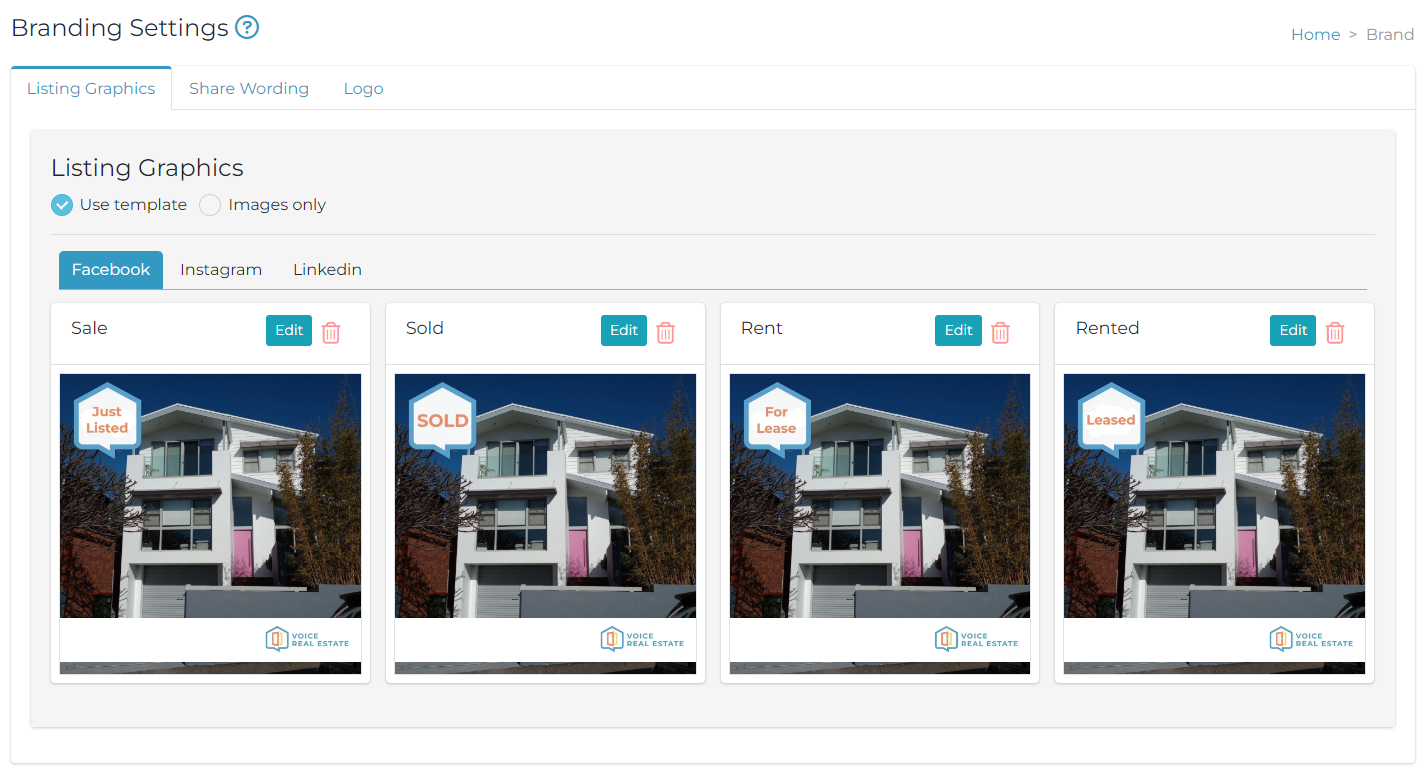Click the Rented card title

click(1107, 328)
